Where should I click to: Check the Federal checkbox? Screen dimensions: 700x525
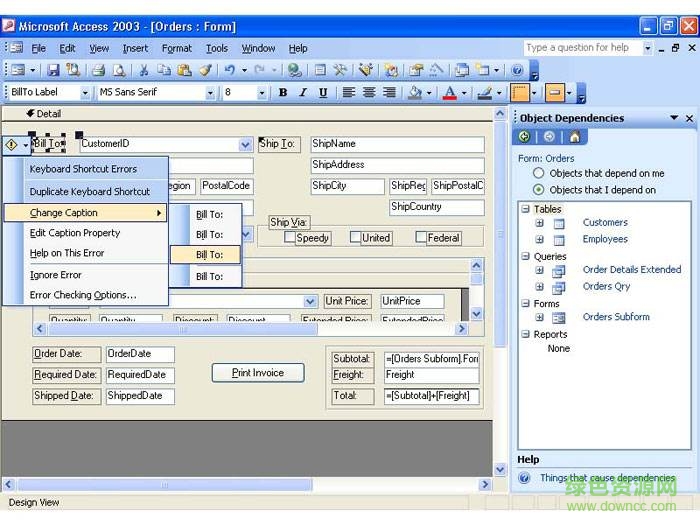[x=421, y=238]
